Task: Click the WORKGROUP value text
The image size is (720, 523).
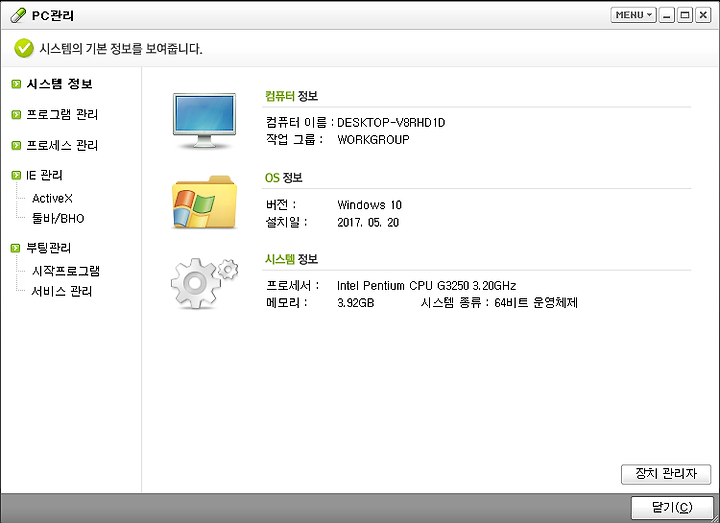Action: (373, 140)
